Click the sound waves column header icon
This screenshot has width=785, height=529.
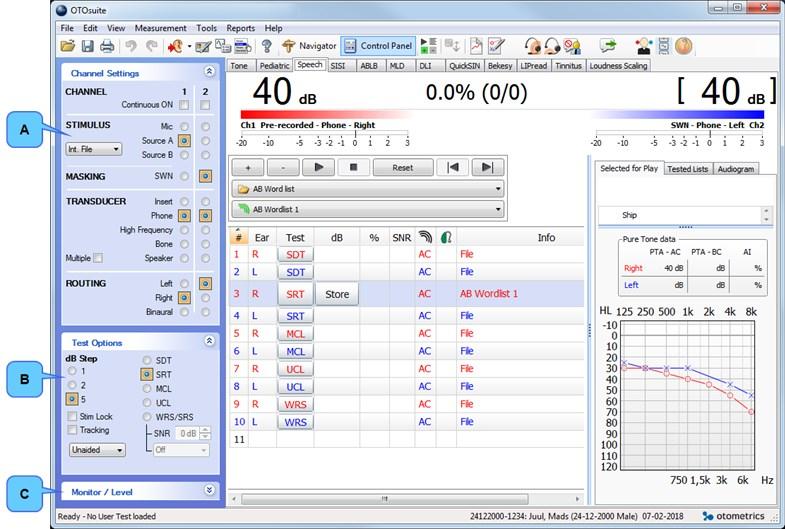(425, 237)
